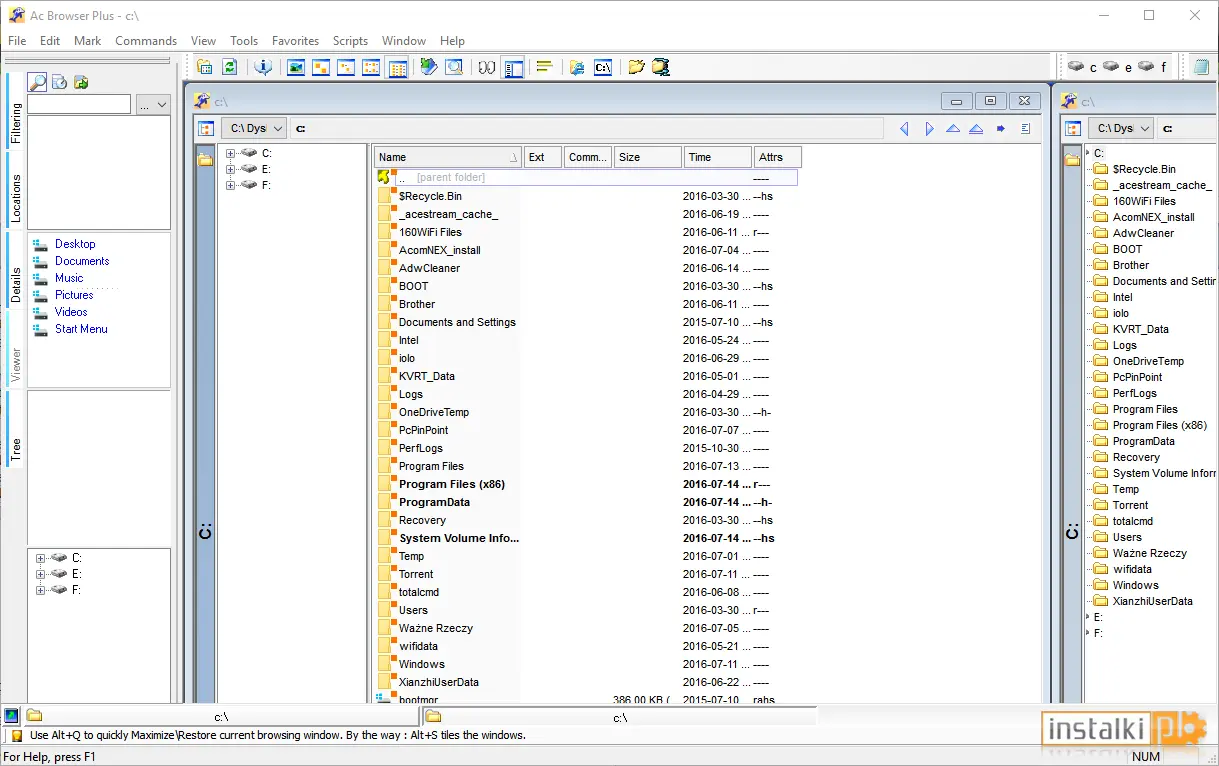Open the Mark menu

click(x=88, y=41)
